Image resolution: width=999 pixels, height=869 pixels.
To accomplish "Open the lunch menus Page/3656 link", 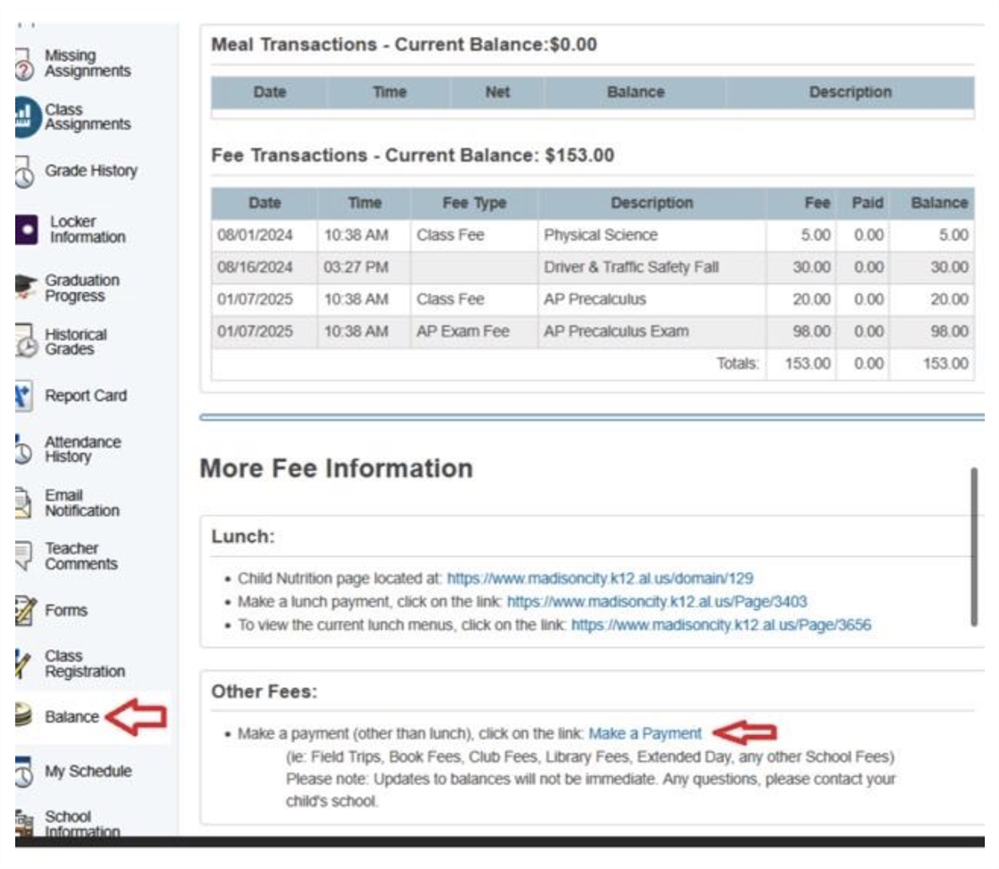I will pos(721,624).
